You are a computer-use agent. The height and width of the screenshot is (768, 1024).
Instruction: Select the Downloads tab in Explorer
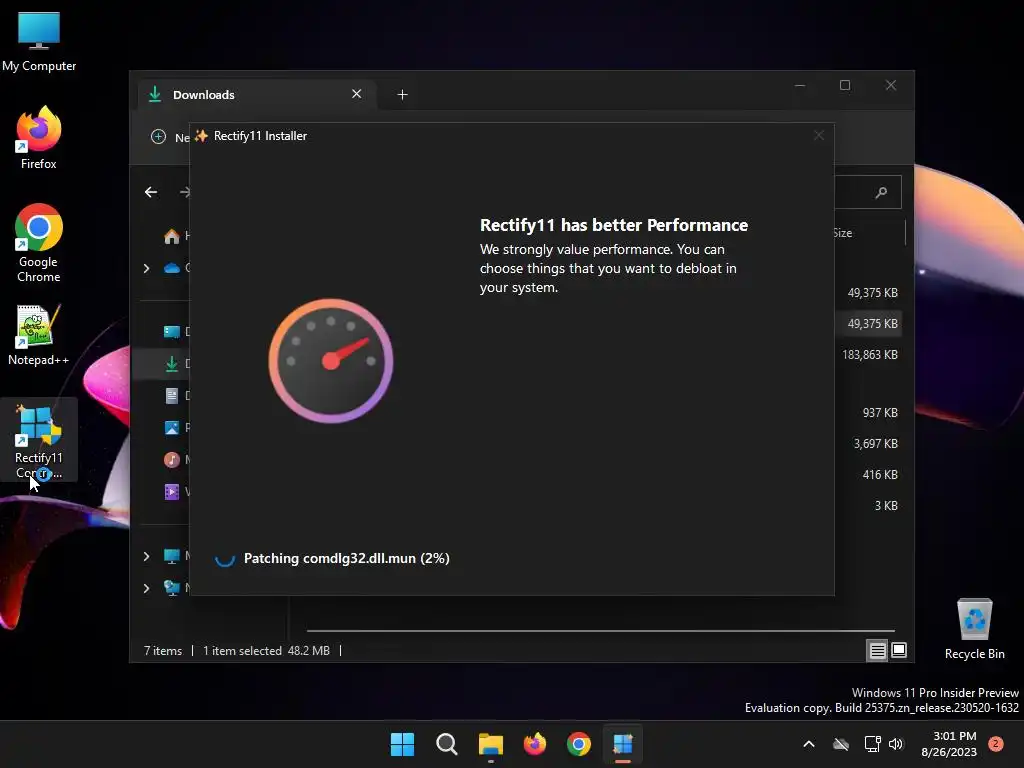click(x=255, y=95)
